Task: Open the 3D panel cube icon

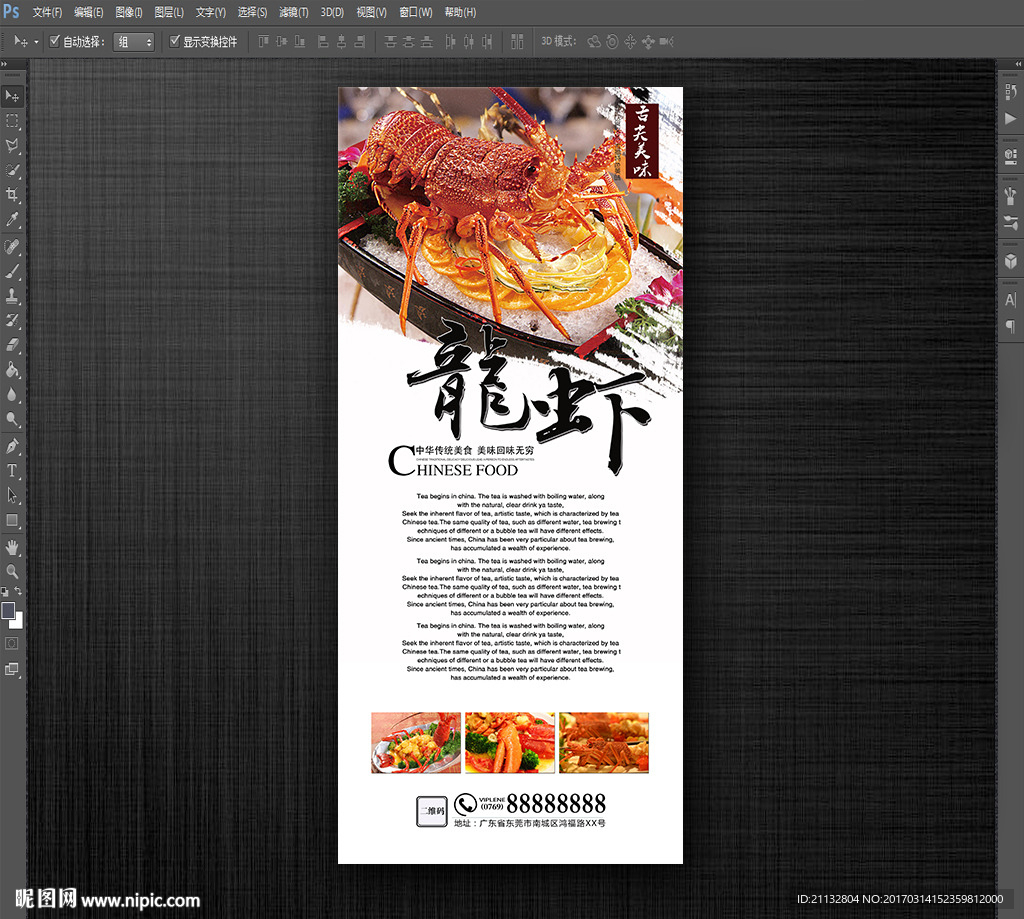Action: tap(1010, 261)
